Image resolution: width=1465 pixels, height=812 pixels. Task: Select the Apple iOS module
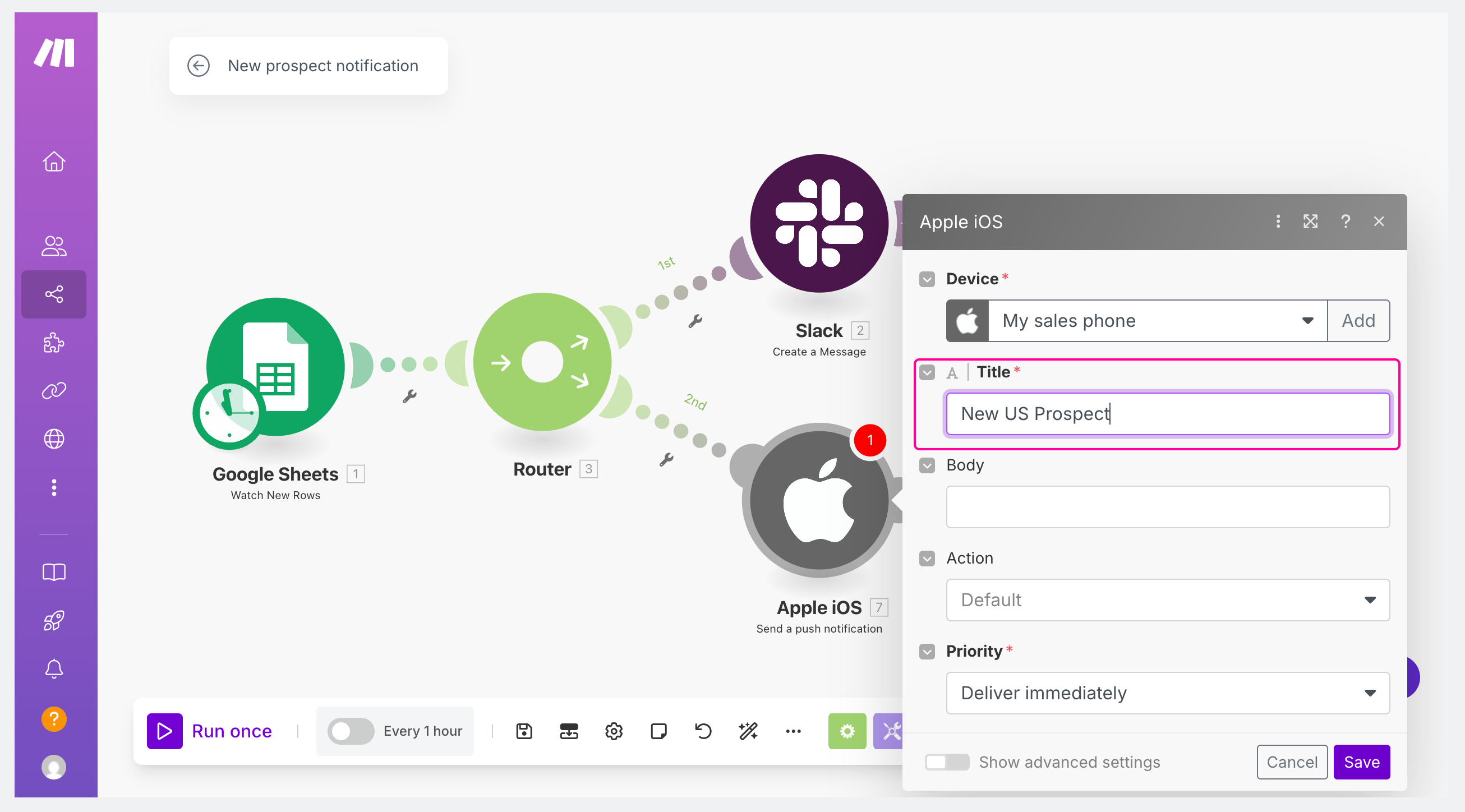[x=819, y=500]
